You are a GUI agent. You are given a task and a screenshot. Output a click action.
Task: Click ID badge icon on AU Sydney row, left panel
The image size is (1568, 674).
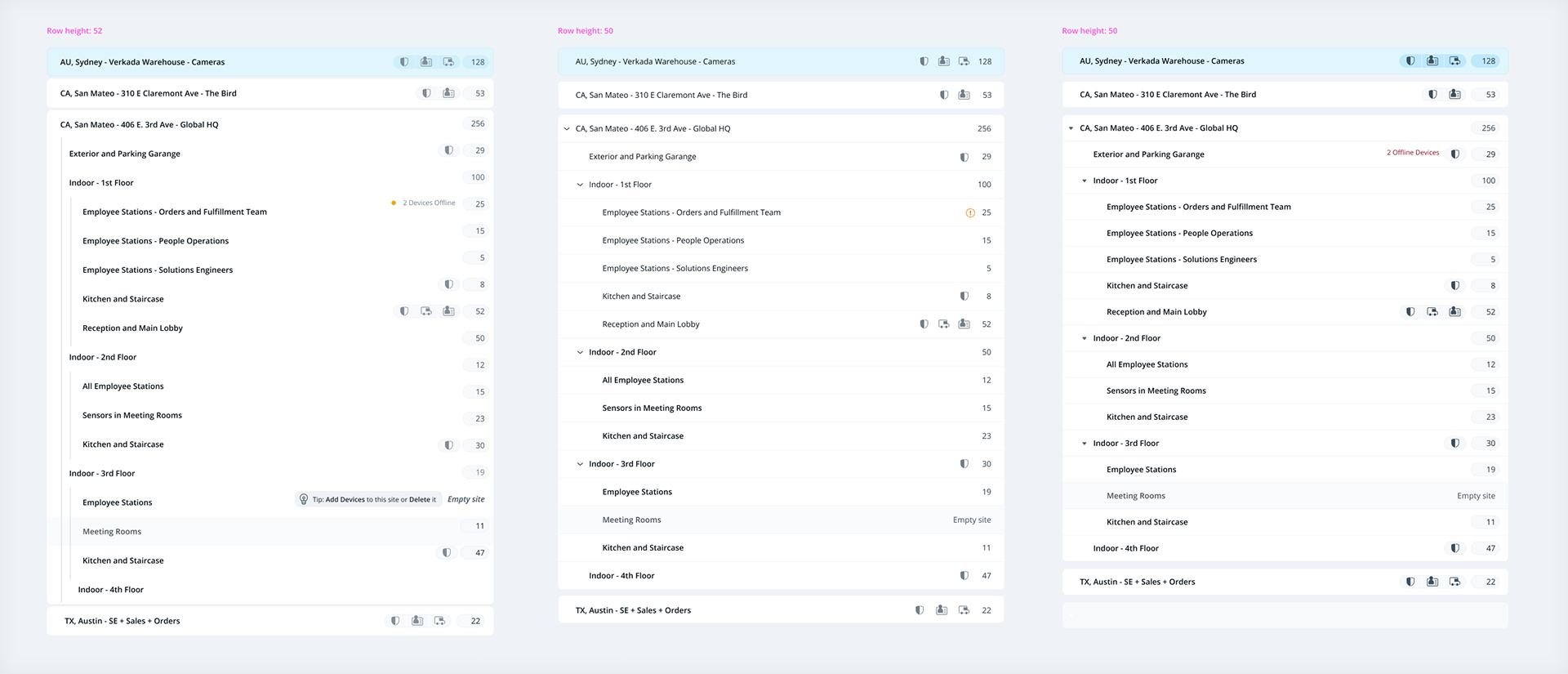[426, 62]
